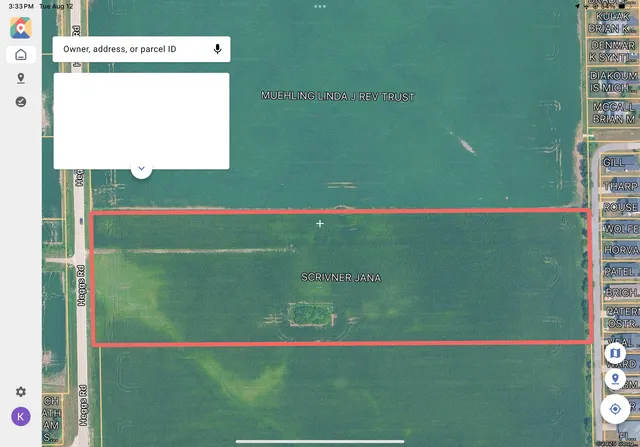This screenshot has width=640, height=447.
Task: Tap the app logo in the sidebar
Action: click(20, 27)
